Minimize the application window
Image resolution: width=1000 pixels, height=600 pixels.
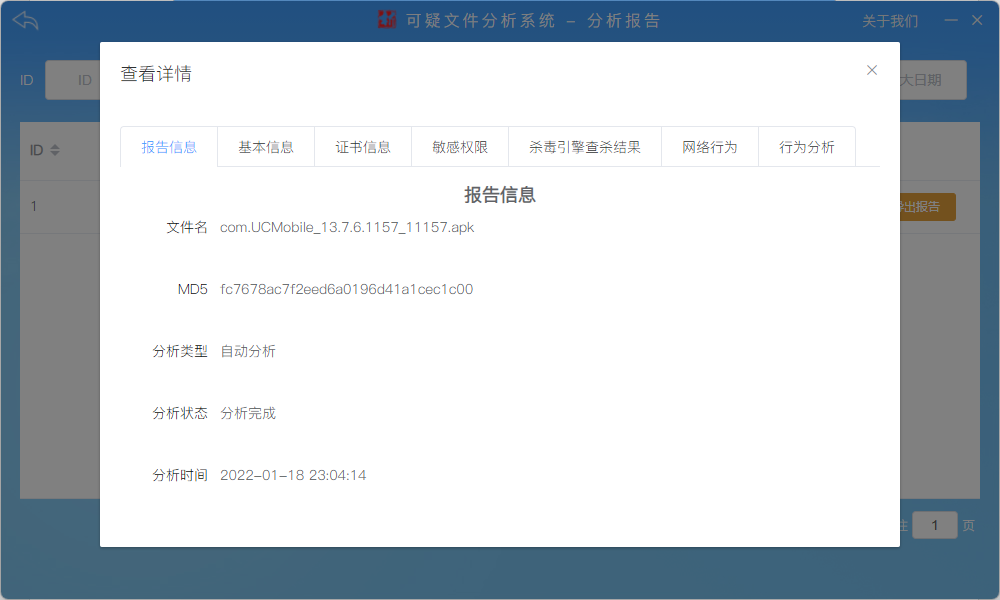click(951, 20)
